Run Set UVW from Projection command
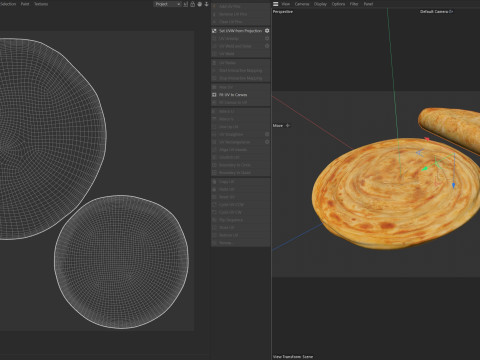 (x=240, y=31)
